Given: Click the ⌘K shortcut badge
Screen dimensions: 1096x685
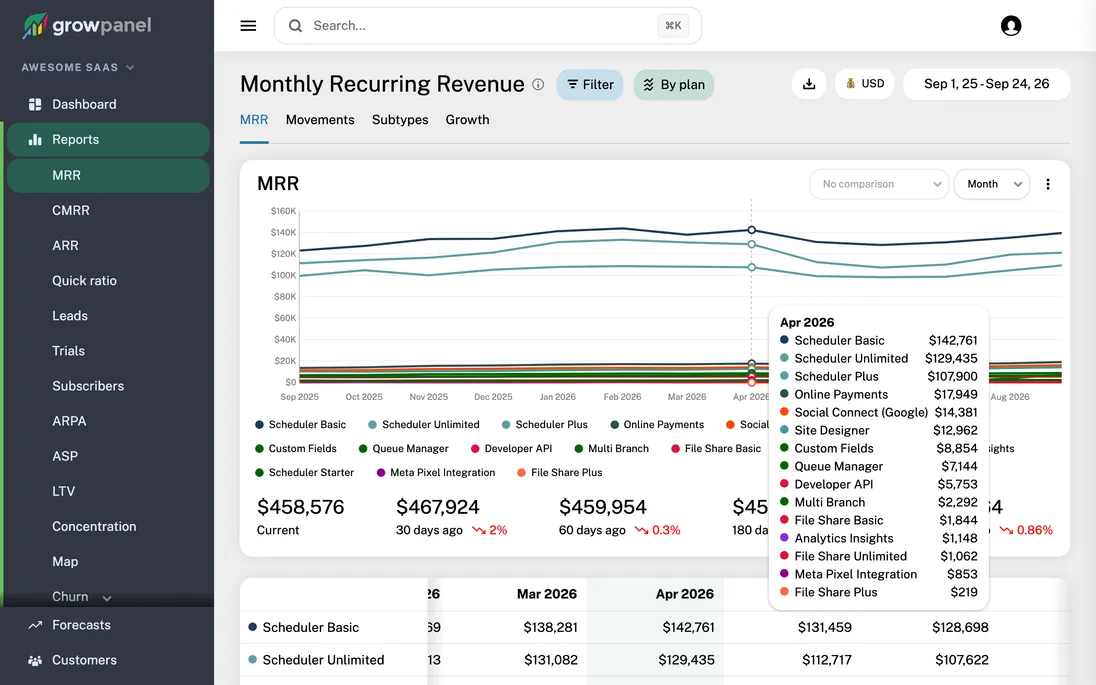Looking at the screenshot, I should [x=673, y=26].
